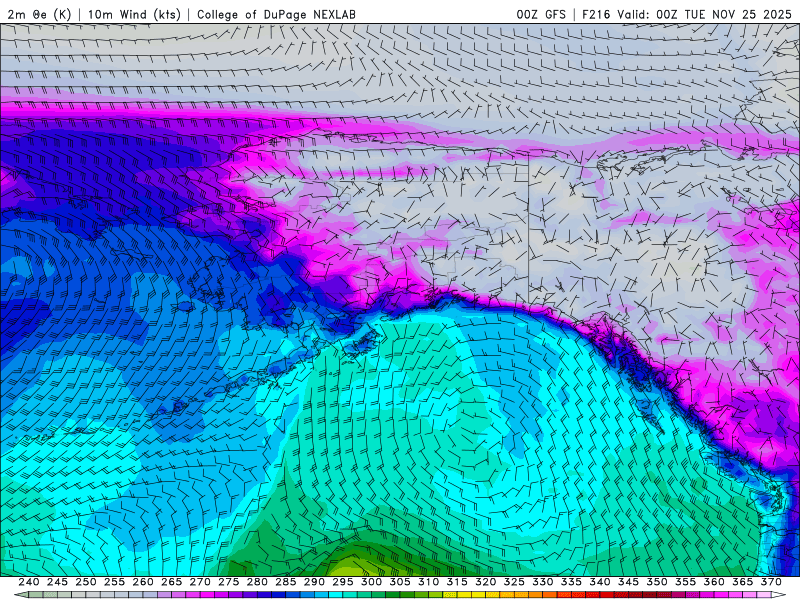The height and width of the screenshot is (600, 800).
Task: Click the 315 value on the color scale
Action: (x=457, y=582)
